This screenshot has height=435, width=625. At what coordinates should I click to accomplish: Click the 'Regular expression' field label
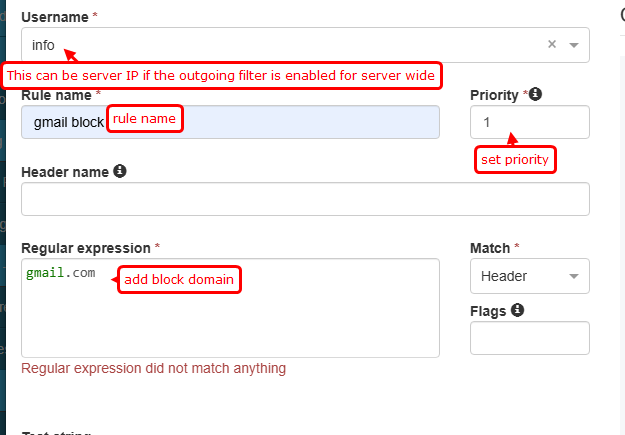click(x=86, y=247)
